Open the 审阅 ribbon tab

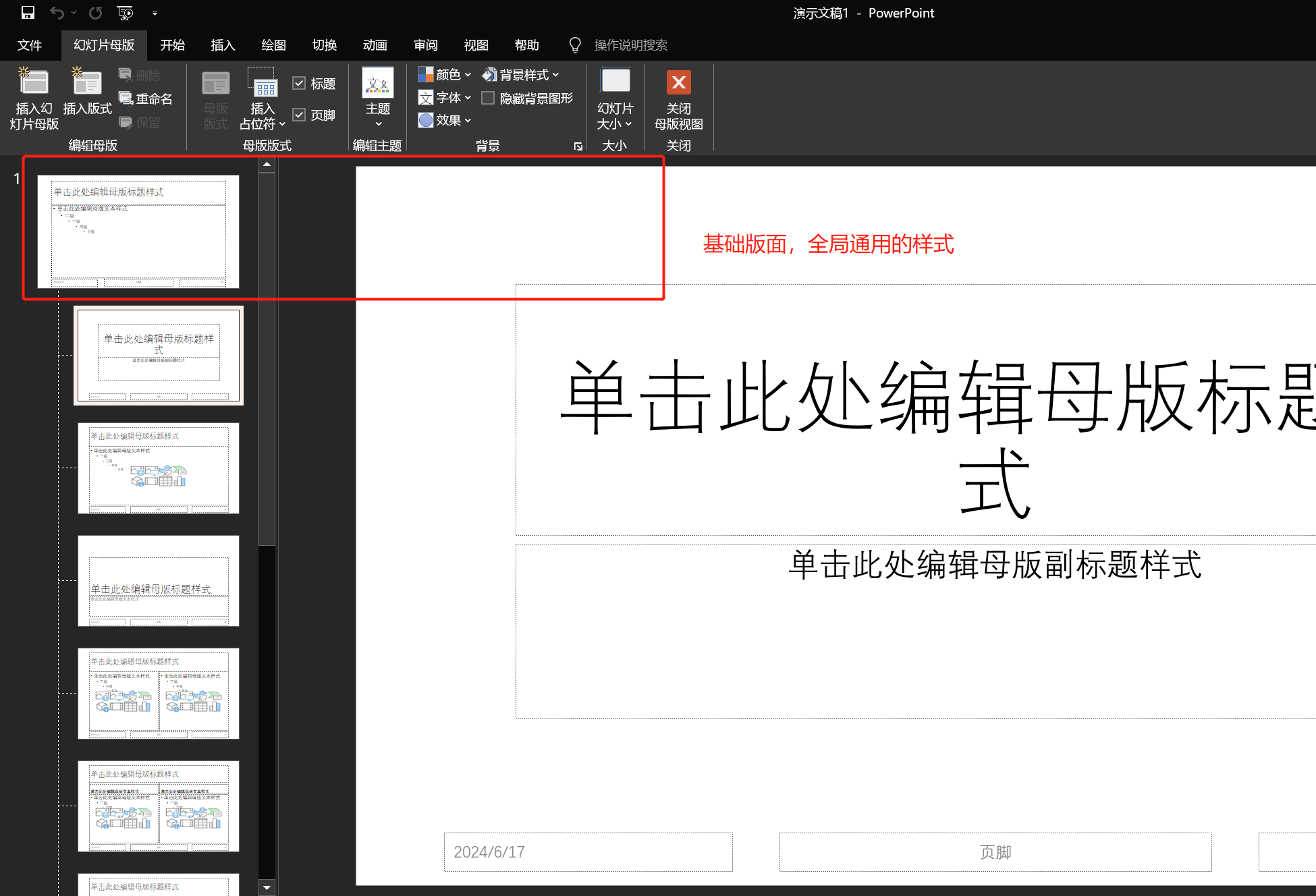425,45
